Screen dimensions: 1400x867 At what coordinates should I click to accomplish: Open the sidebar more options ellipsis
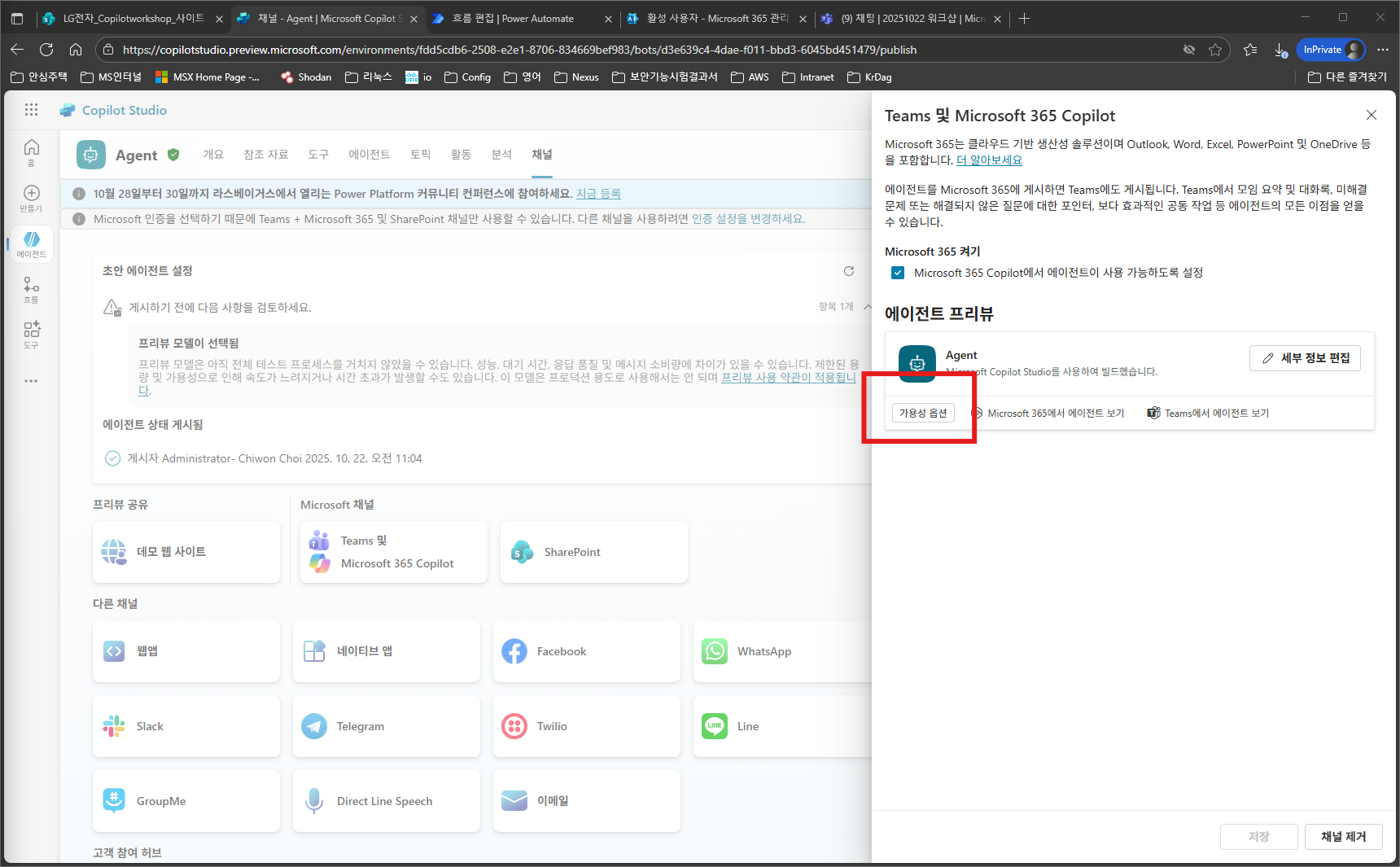pyautogui.click(x=31, y=381)
